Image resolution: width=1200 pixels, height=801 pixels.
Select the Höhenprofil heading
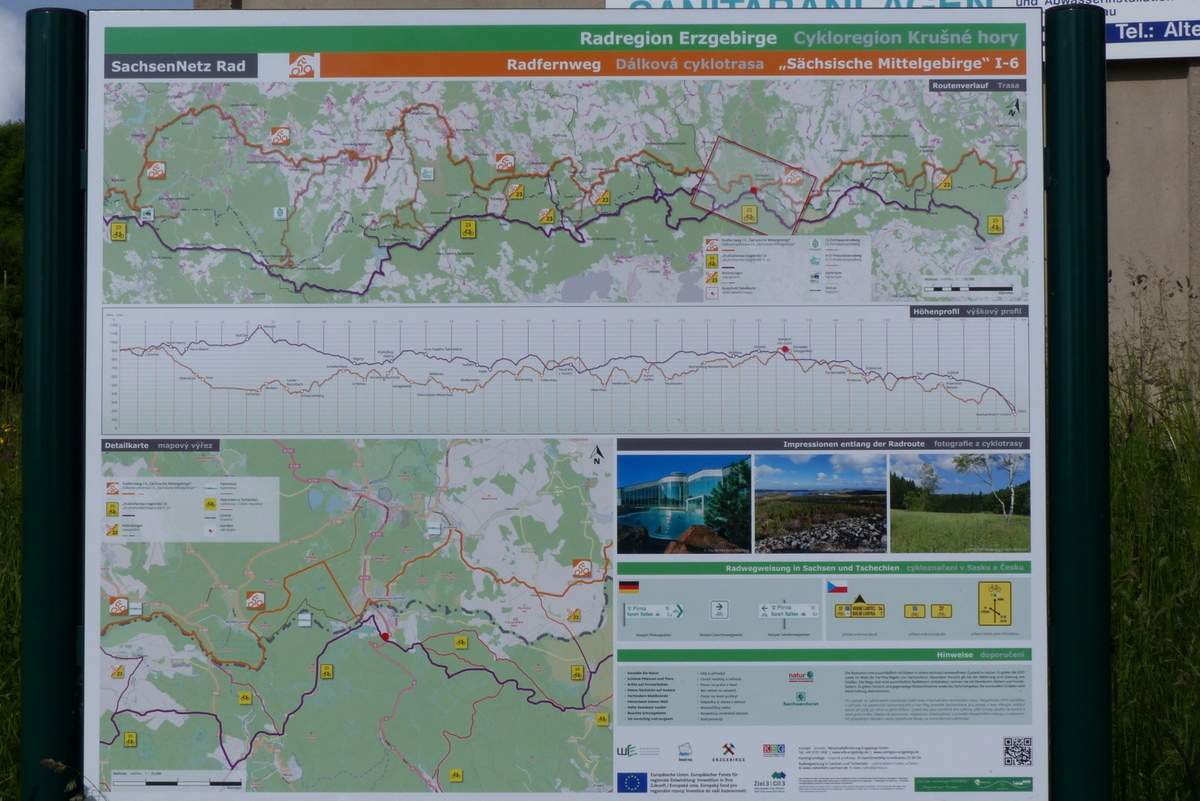pyautogui.click(x=936, y=311)
